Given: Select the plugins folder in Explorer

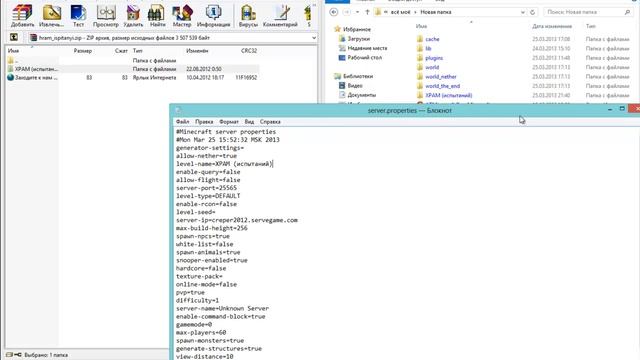Looking at the screenshot, I should (430, 58).
